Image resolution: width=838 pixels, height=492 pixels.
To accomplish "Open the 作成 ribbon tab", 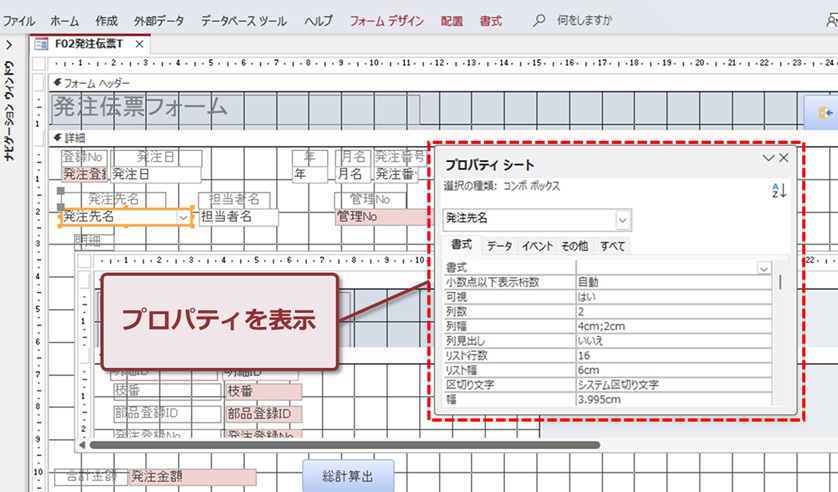I will coord(106,21).
